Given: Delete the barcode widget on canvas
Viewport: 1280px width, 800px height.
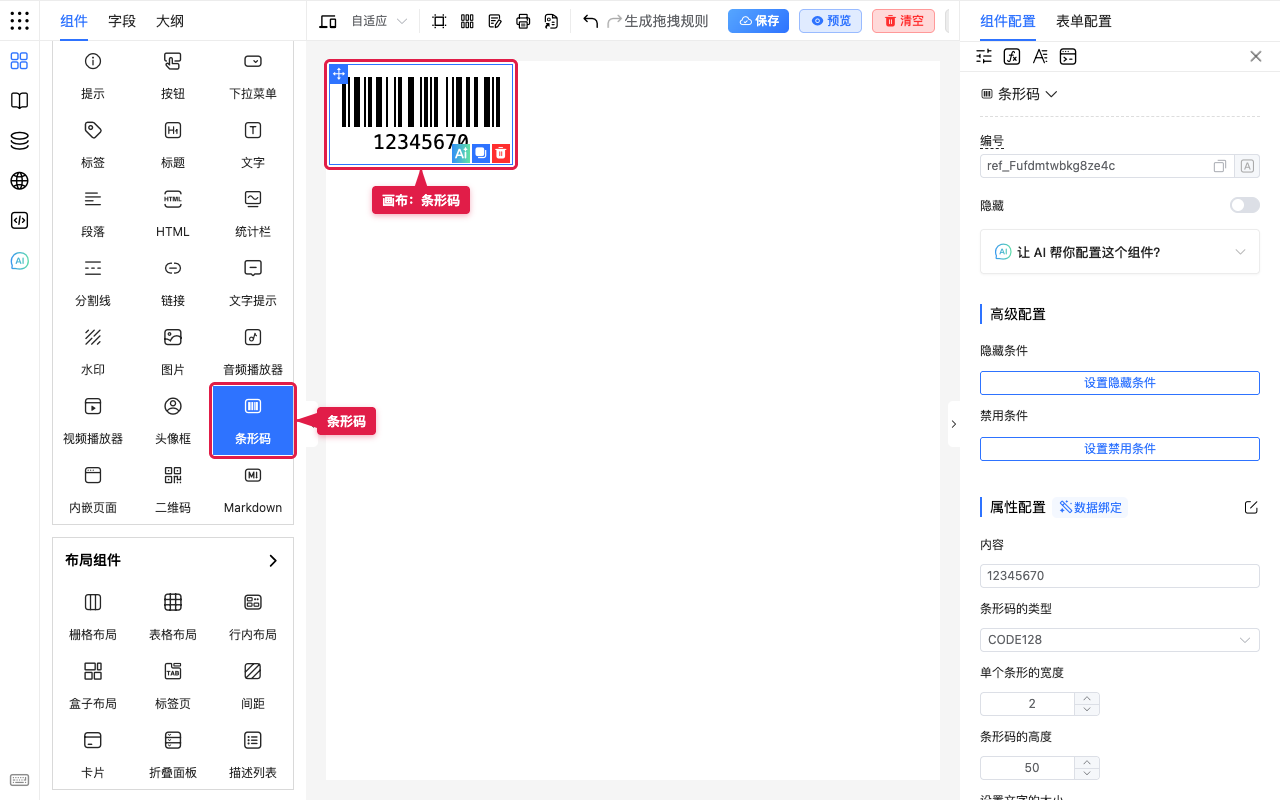Looking at the screenshot, I should 501,153.
